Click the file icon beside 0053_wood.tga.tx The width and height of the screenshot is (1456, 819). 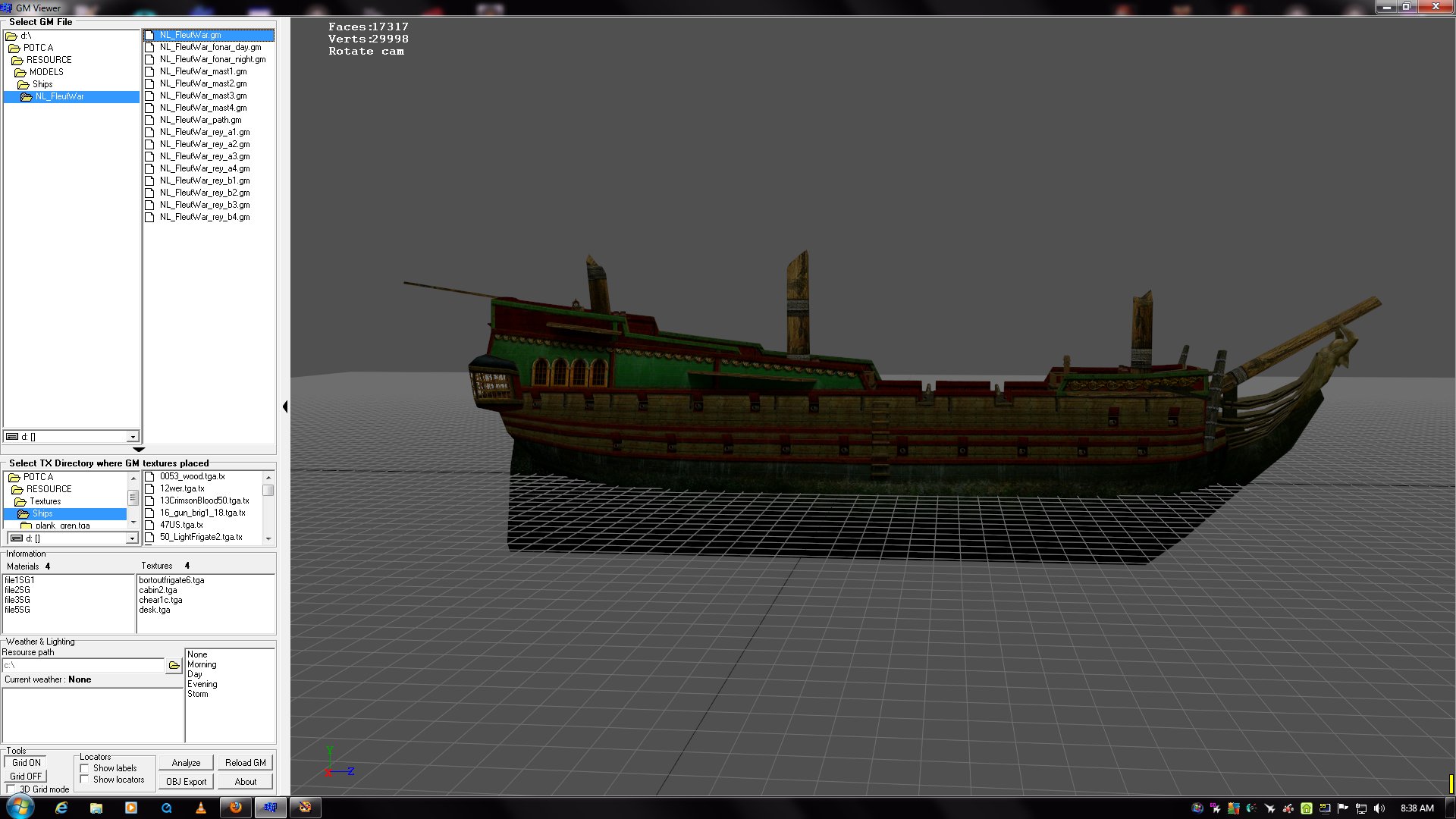pos(150,476)
